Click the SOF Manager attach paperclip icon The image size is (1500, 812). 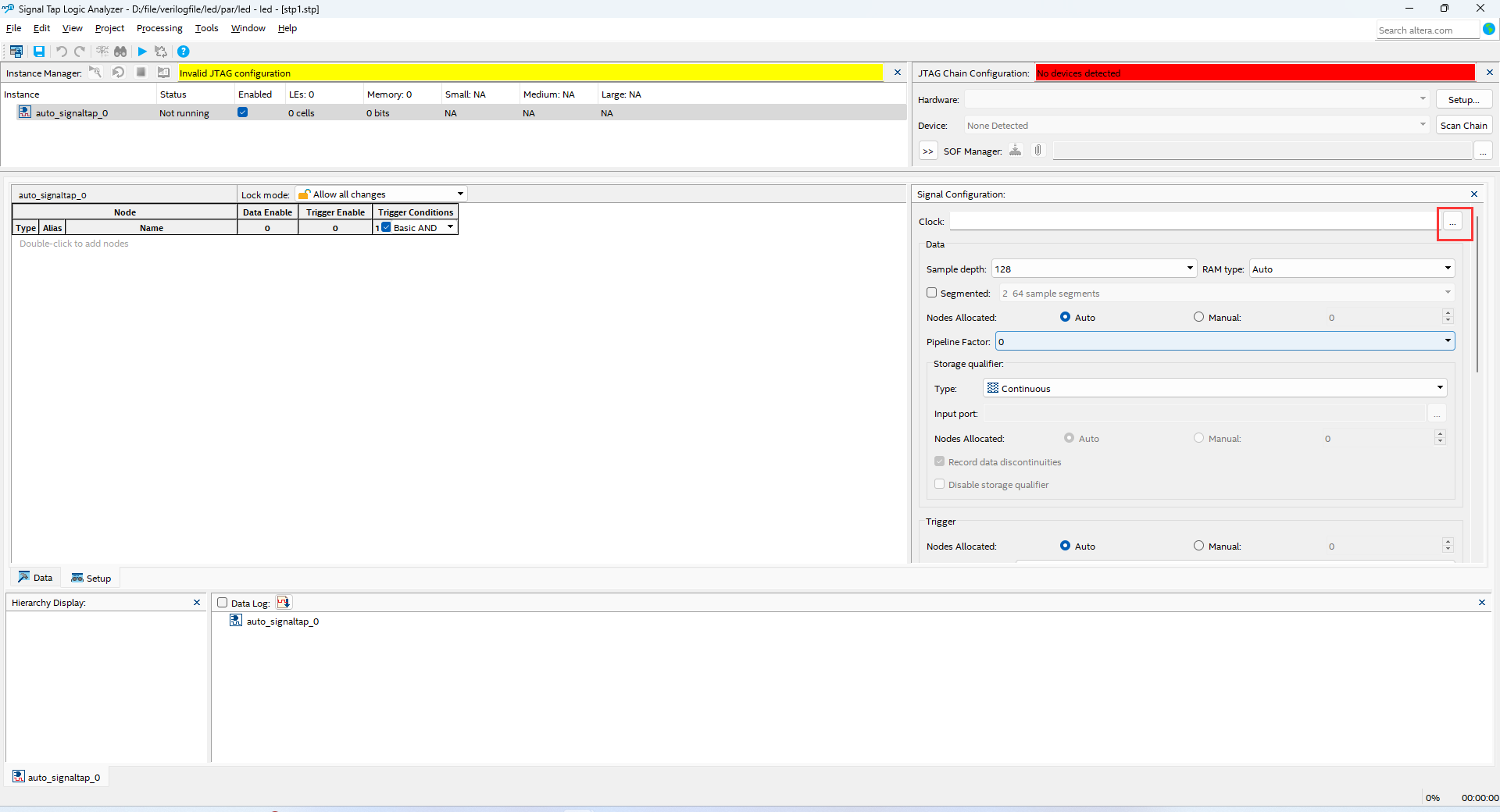[x=1037, y=150]
